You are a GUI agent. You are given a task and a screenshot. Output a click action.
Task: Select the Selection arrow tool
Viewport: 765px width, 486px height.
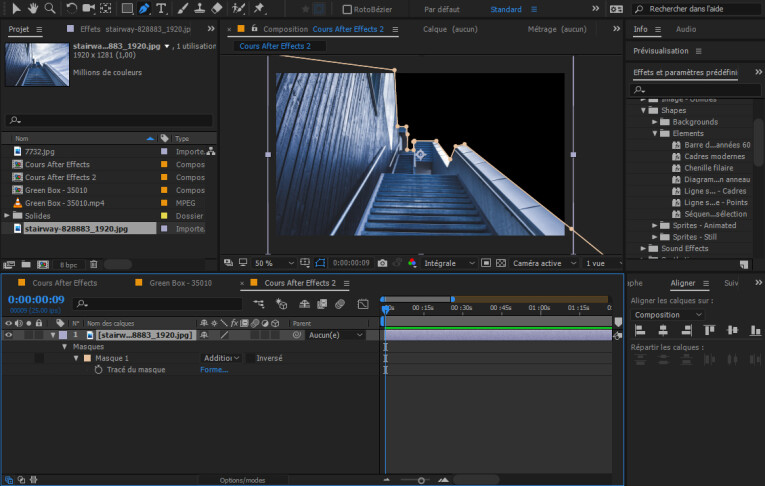[16, 8]
